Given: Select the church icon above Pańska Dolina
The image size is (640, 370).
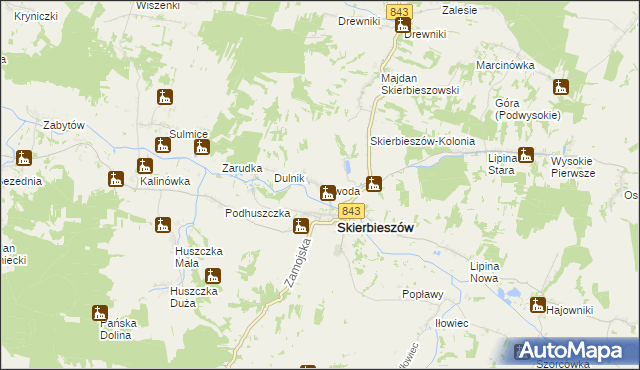Looking at the screenshot, I should [x=100, y=313].
